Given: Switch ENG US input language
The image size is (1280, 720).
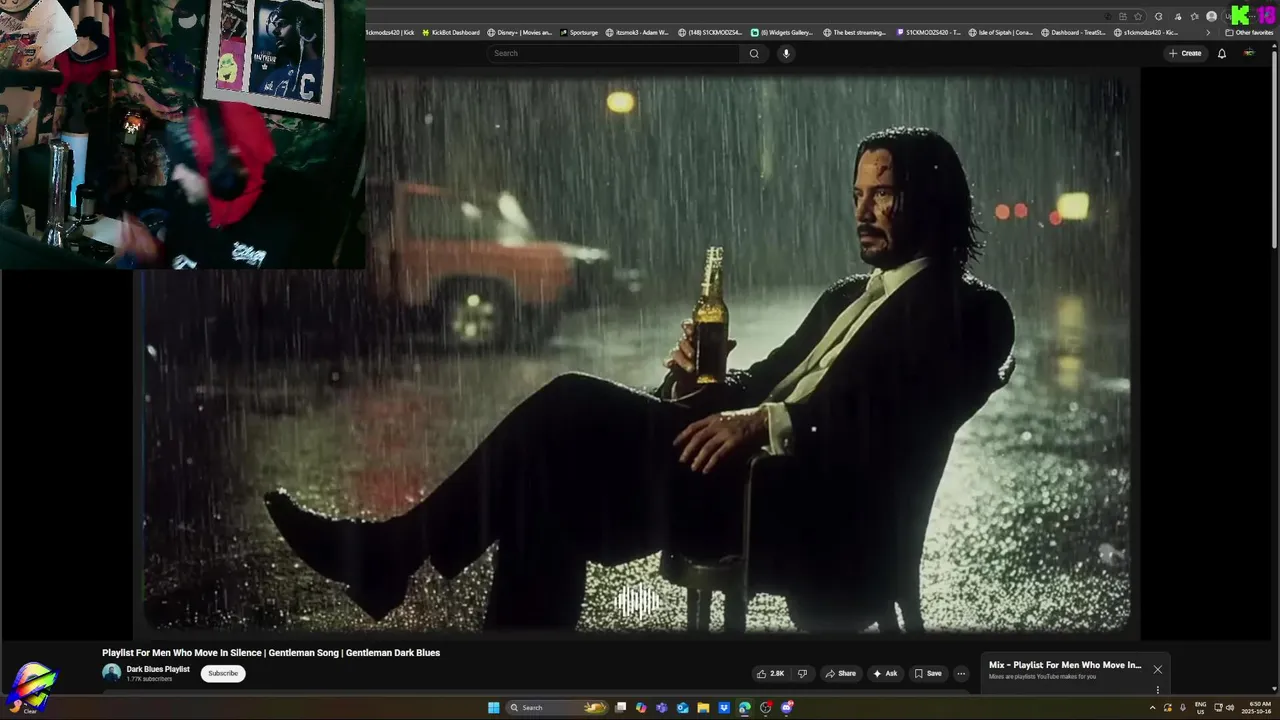Looking at the screenshot, I should [1200, 707].
